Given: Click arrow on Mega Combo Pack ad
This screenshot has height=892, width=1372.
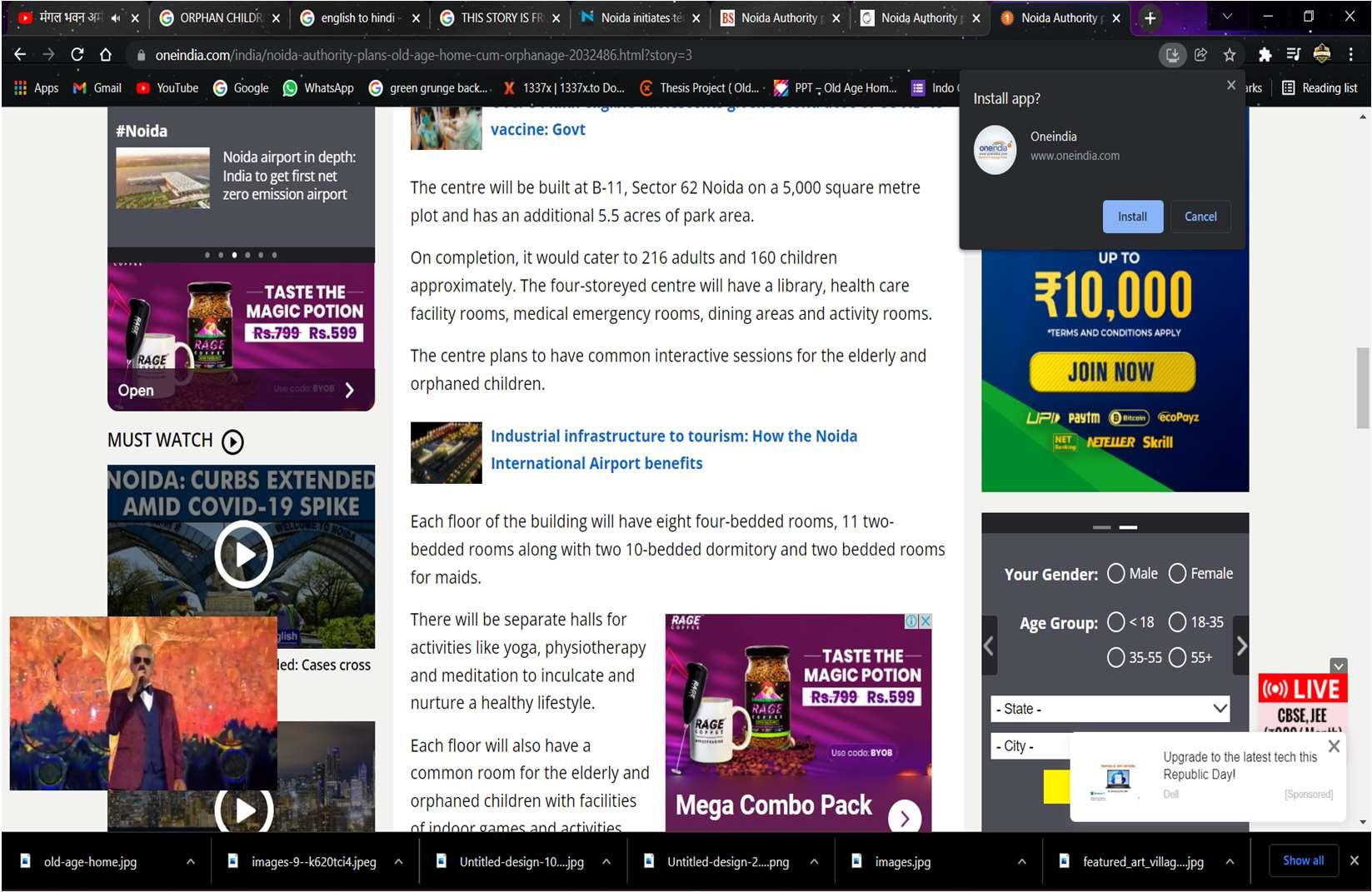Looking at the screenshot, I should point(905,818).
